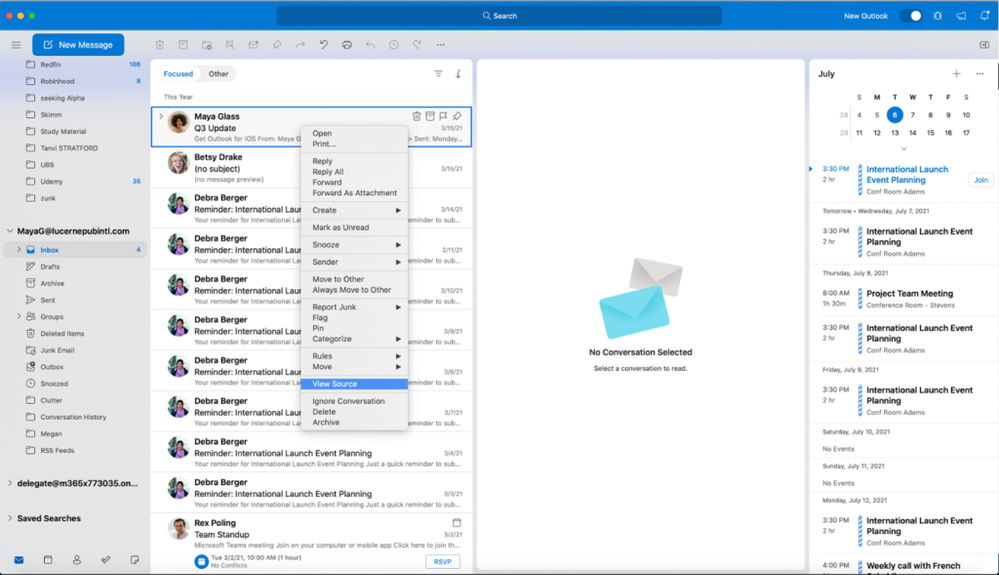Switch to the Other inbox tab
This screenshot has height=575, width=999.
click(218, 74)
